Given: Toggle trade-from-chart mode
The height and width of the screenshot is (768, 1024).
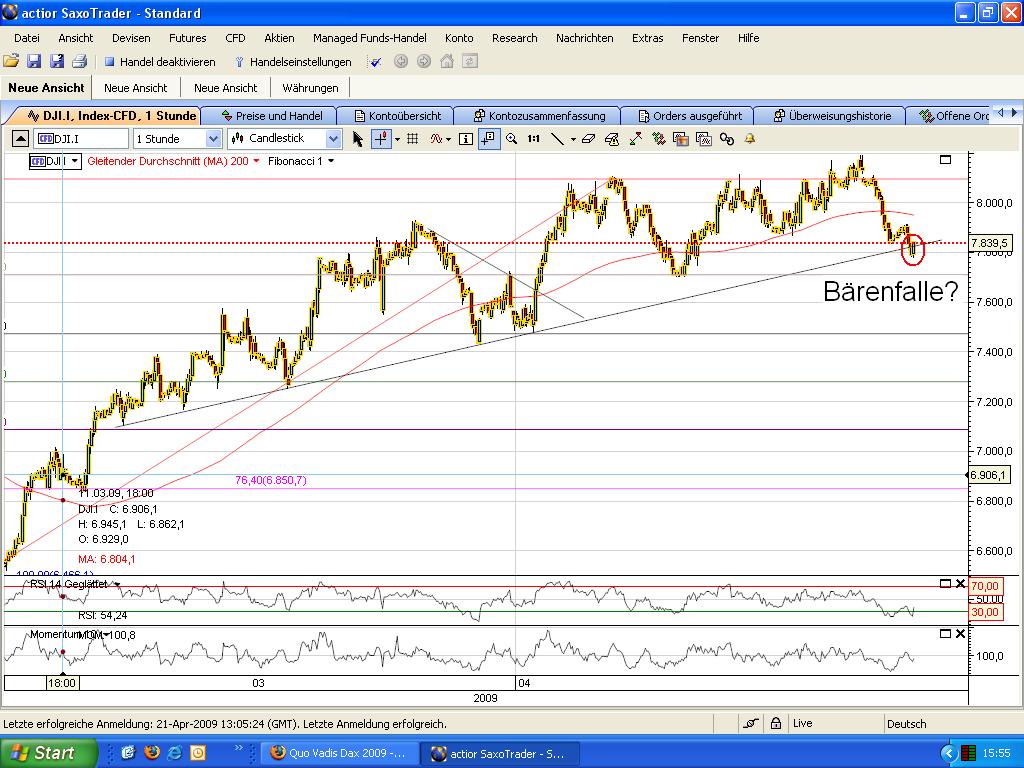Looking at the screenshot, I should click(488, 139).
